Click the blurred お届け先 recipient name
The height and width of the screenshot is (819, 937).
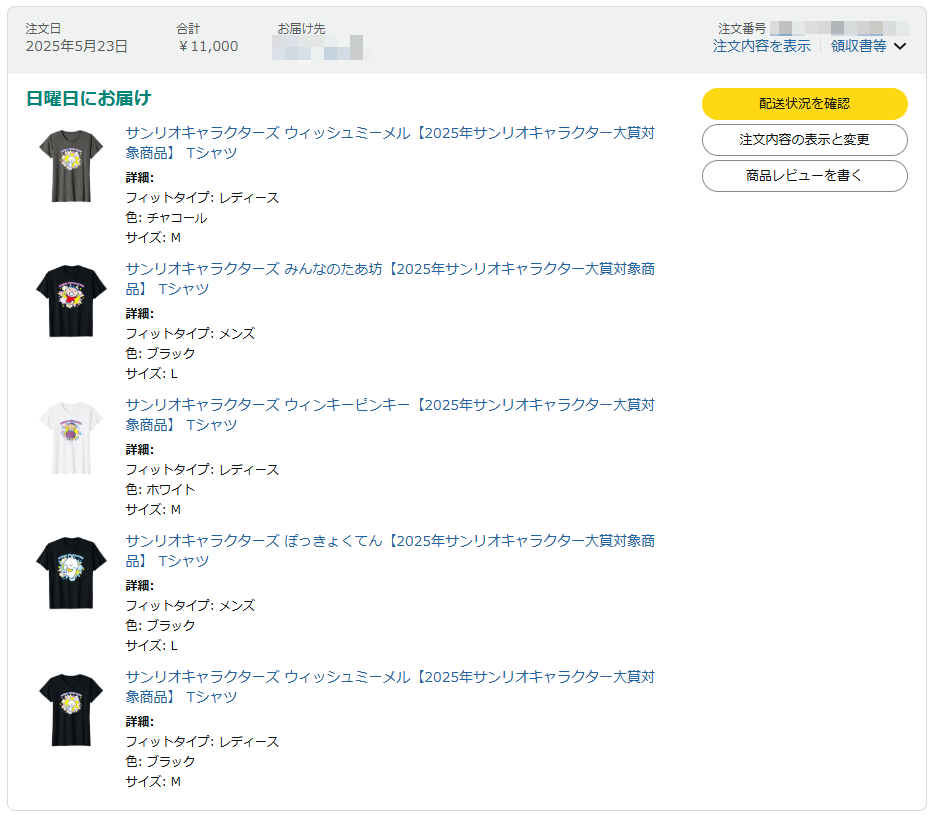point(318,48)
